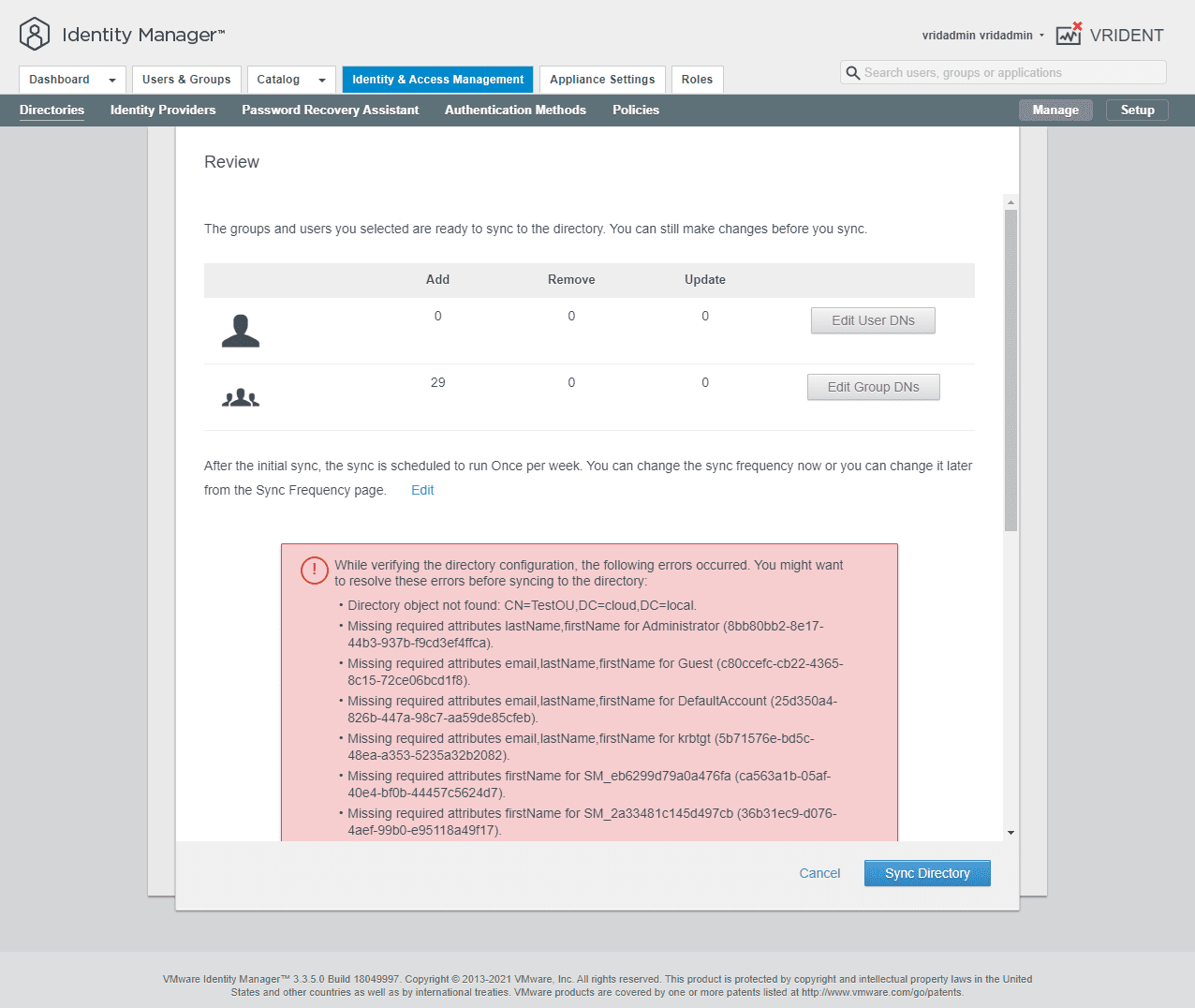Viewport: 1195px width, 1008px height.
Task: Click the single user icon in table
Action: pos(241,331)
